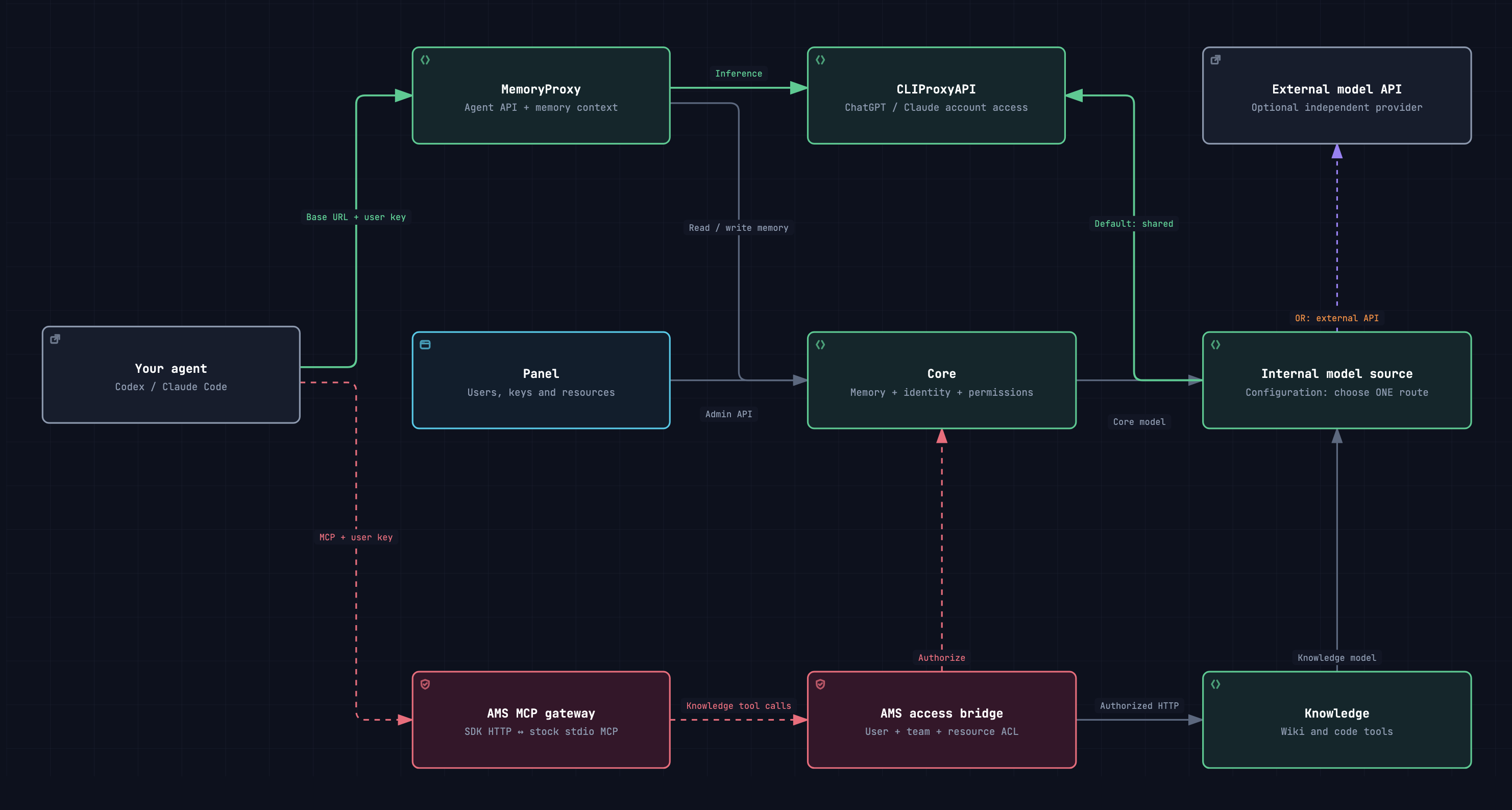Image resolution: width=1512 pixels, height=810 pixels.
Task: Click the 'Base URL + user key' edge label
Action: (356, 217)
